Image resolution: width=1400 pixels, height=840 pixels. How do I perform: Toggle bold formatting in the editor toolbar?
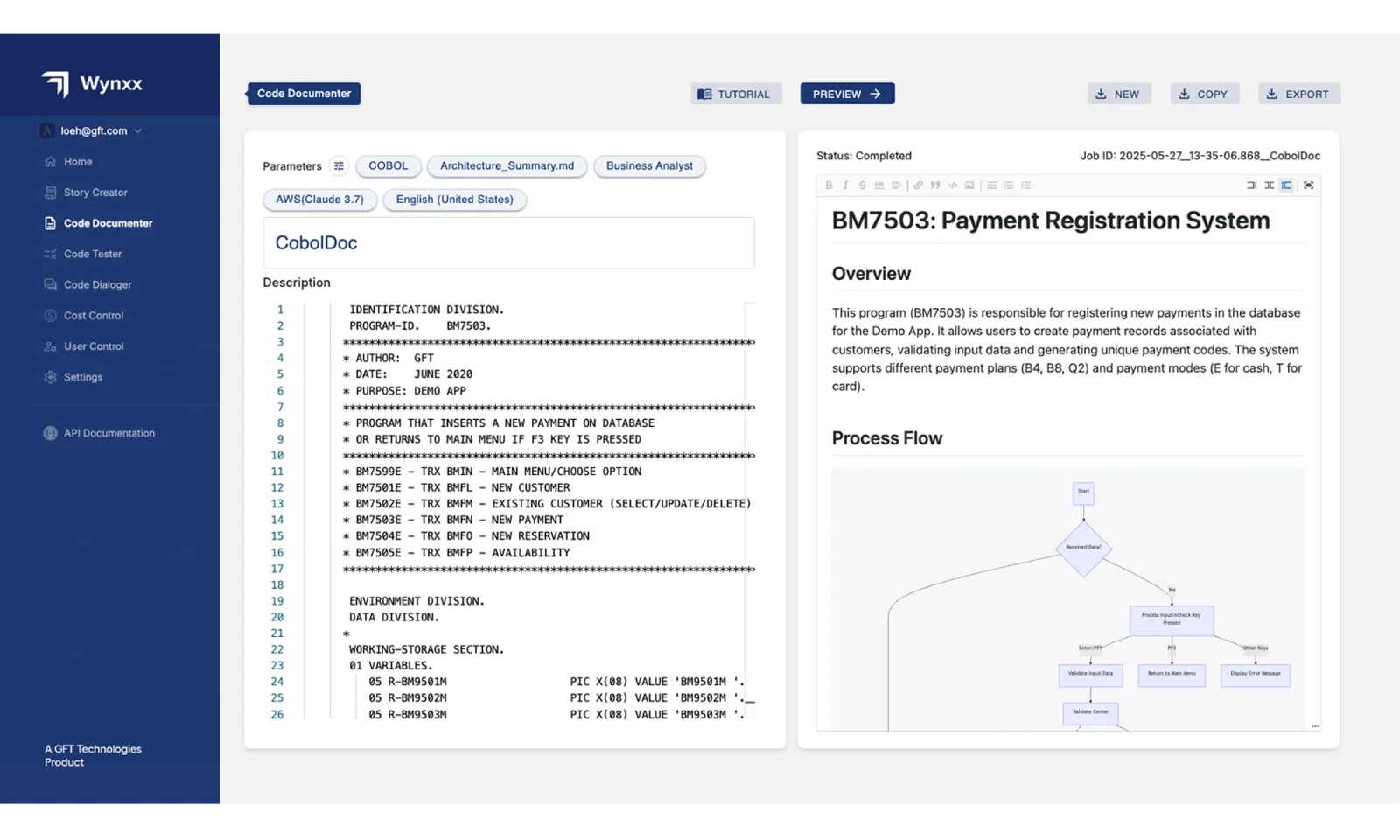829,185
